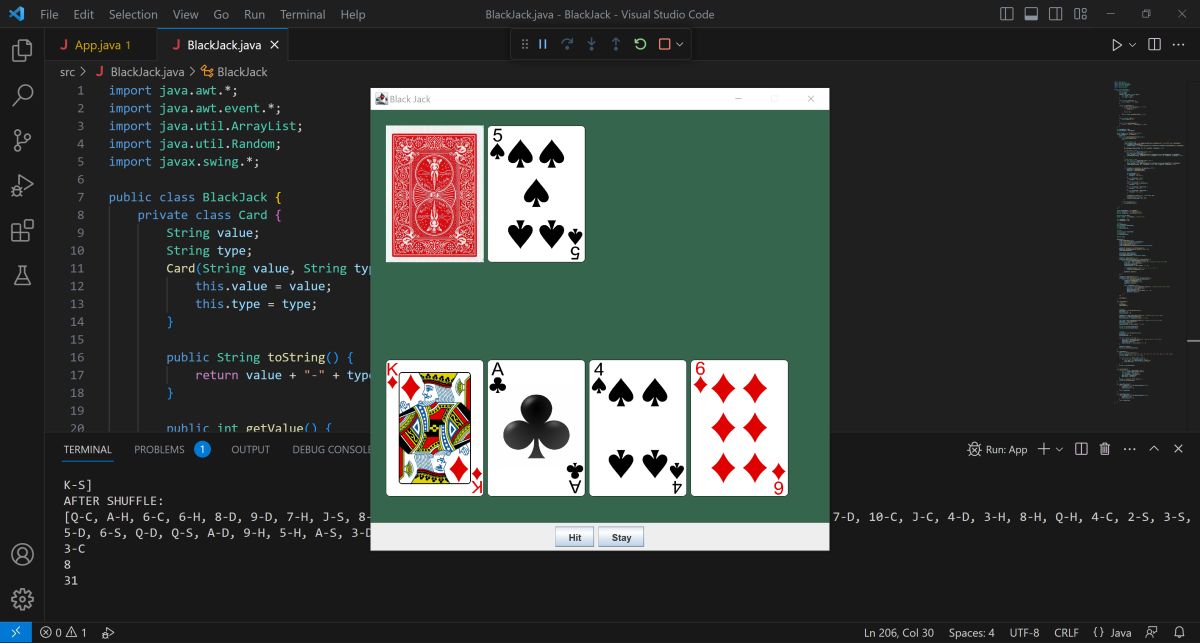1200x643 pixels.
Task: Restart the debug session
Action: tap(640, 44)
